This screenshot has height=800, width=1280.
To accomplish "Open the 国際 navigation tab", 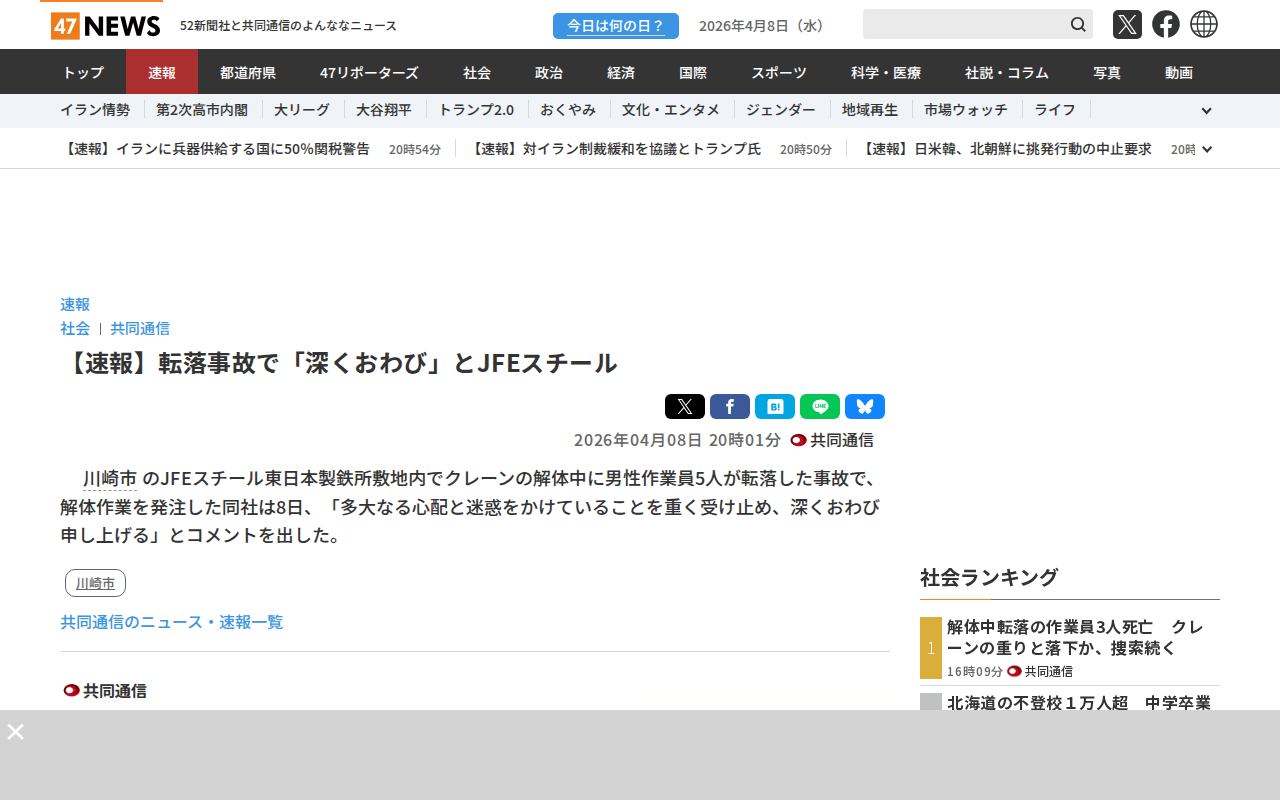I will pyautogui.click(x=693, y=72).
